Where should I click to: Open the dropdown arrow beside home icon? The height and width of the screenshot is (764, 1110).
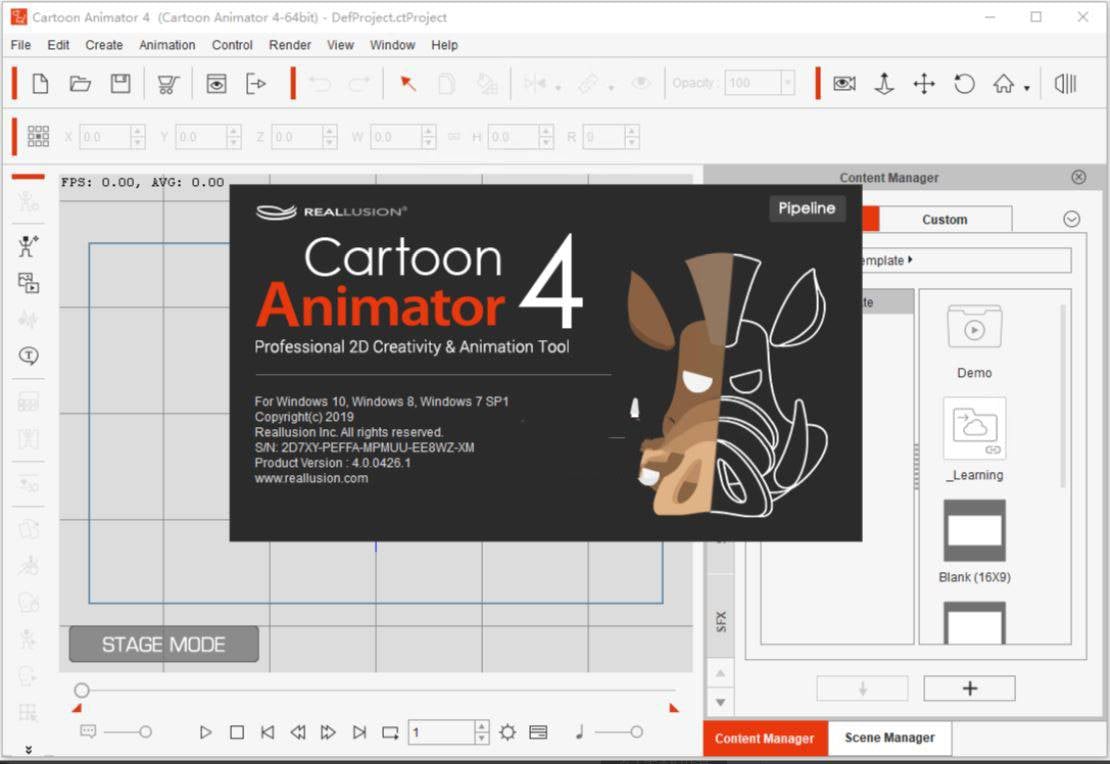(x=1026, y=89)
